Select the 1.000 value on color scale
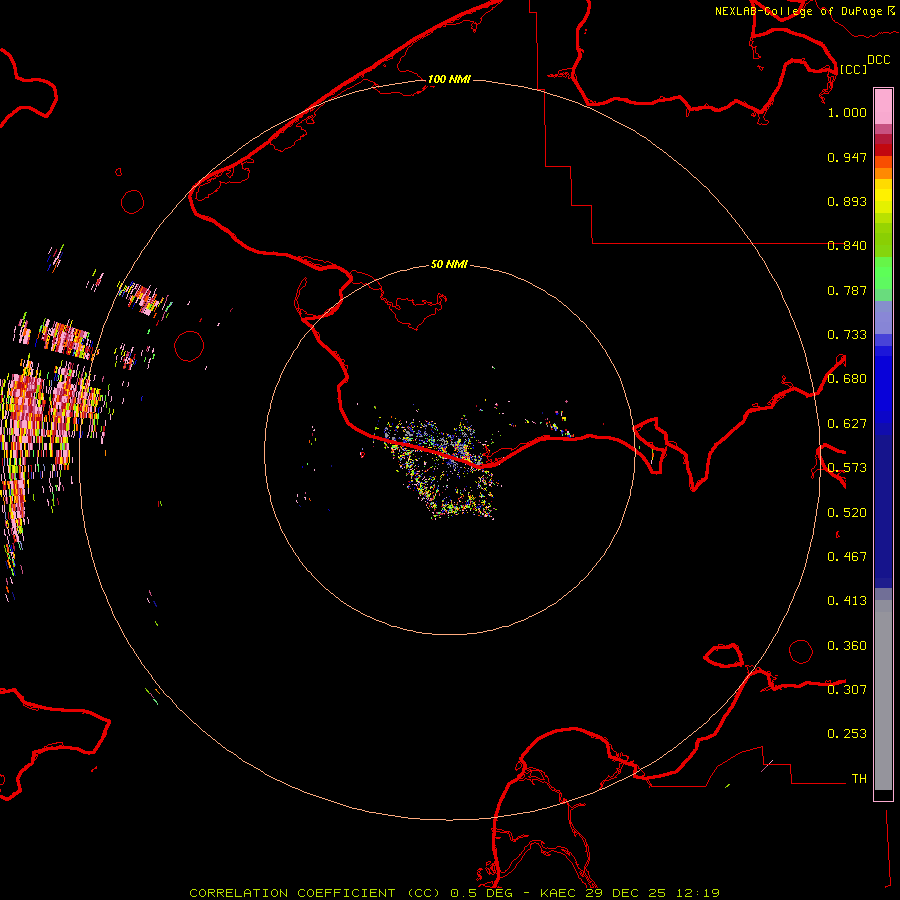This screenshot has width=900, height=900. (x=847, y=113)
